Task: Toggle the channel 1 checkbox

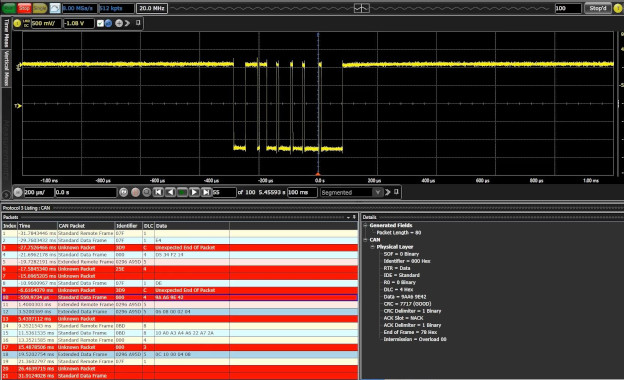Action: pyautogui.click(x=100, y=23)
